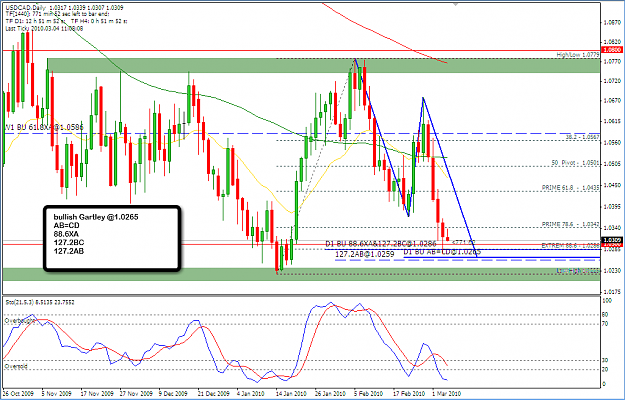Click the '27 Nov 2009' date label
Image resolution: width=625 pixels, height=400 pixels.
pos(136,393)
